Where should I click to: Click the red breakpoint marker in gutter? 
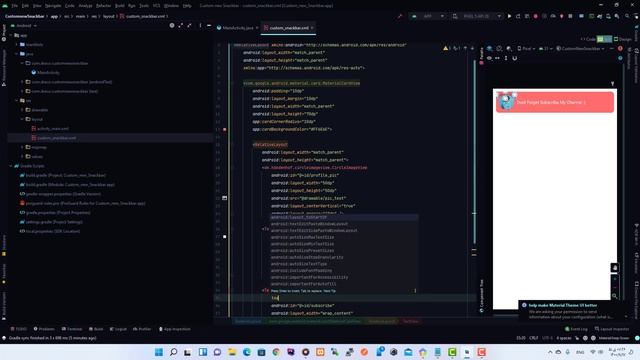(224, 129)
